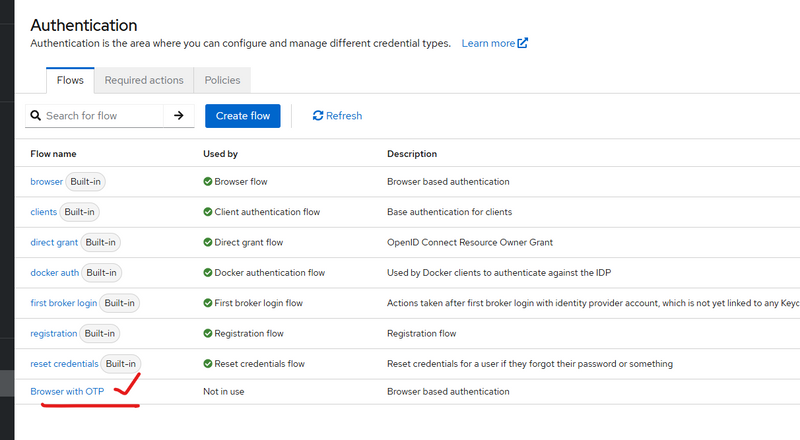Click green check icon for Direct grant flow

[207, 243]
